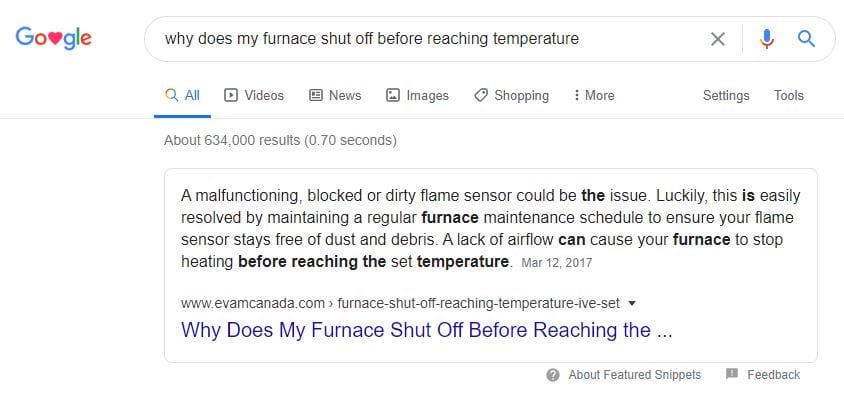Send snippet Feedback
The height and width of the screenshot is (396, 844).
(x=773, y=374)
